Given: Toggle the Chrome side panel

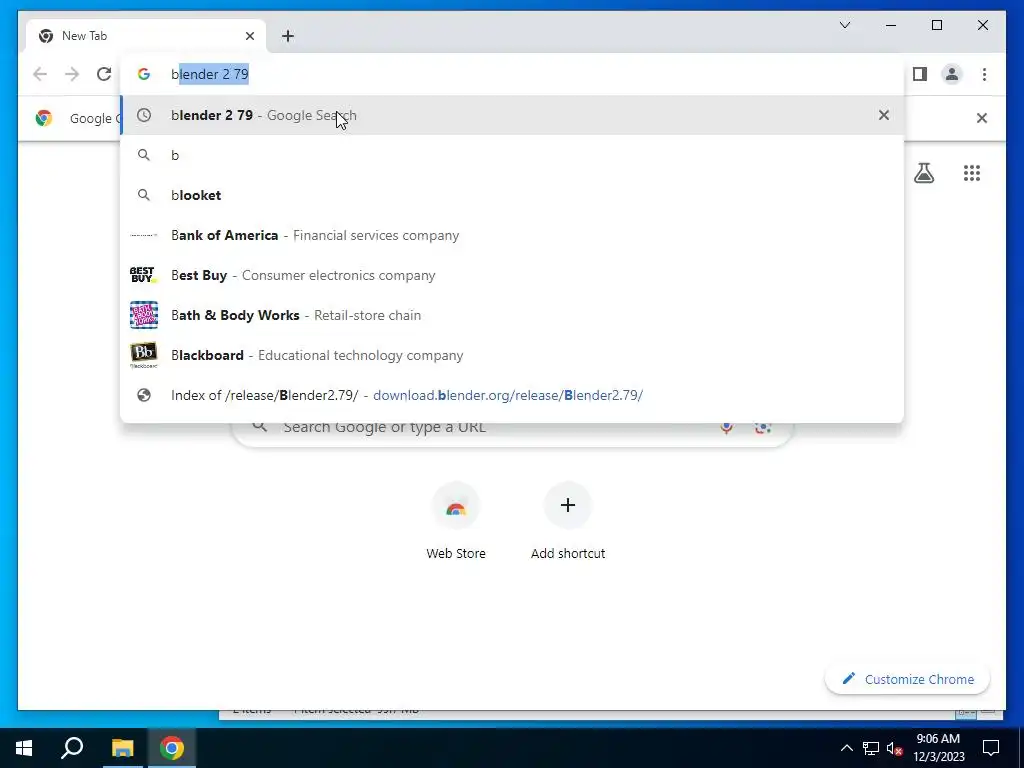Looking at the screenshot, I should point(920,74).
